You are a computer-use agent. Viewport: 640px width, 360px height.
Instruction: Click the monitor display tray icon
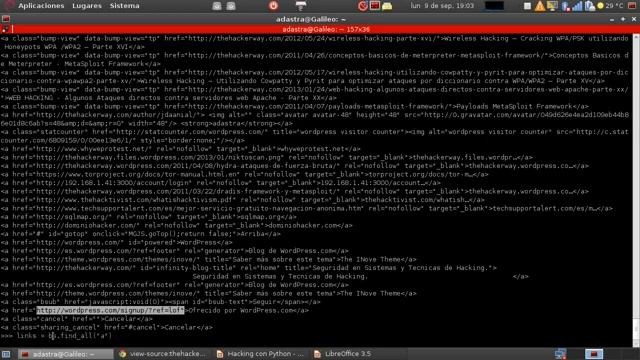click(x=552, y=6)
